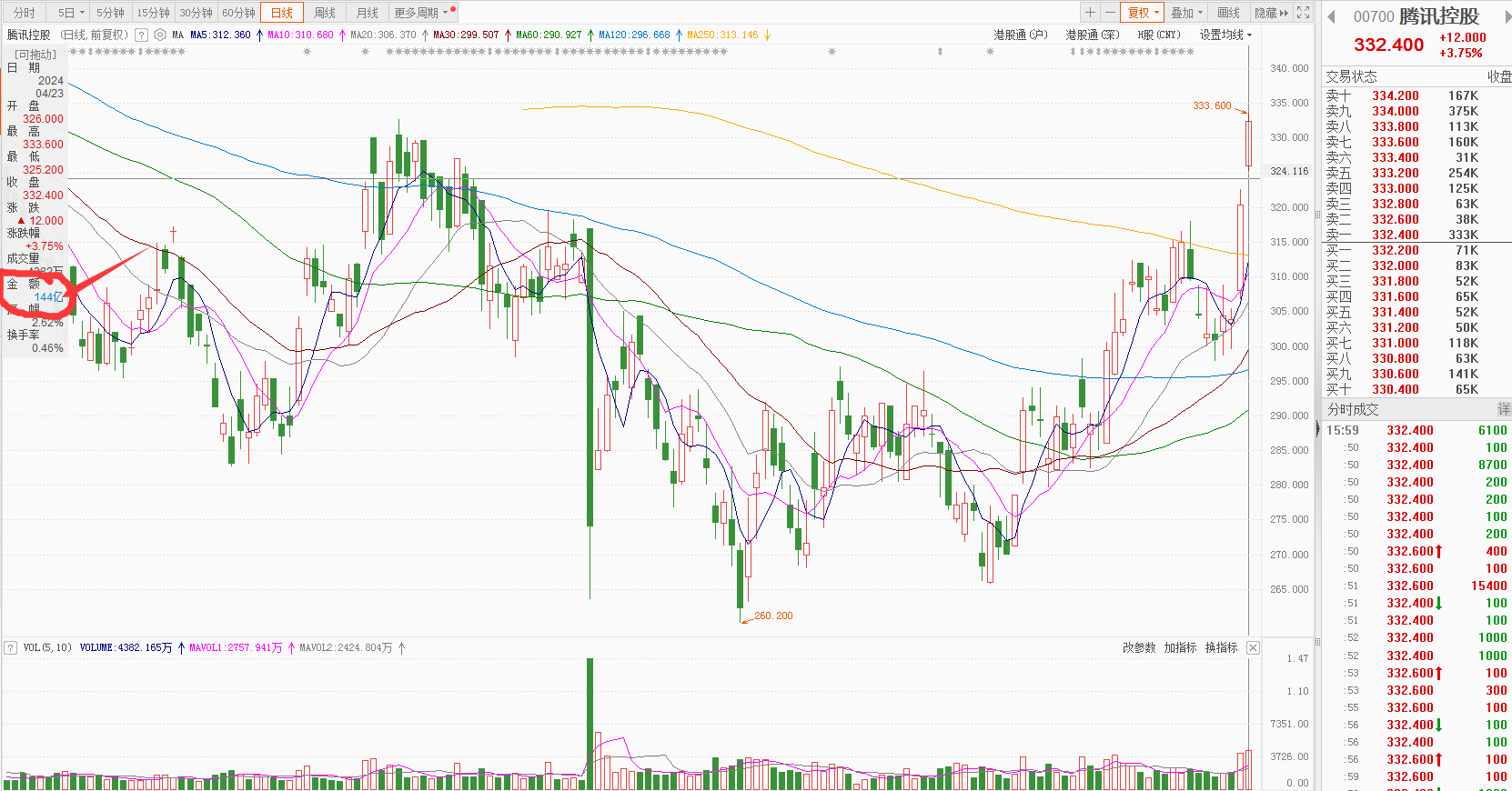Click the 333.600 high price marker
The height and width of the screenshot is (791, 1512).
click(1212, 105)
